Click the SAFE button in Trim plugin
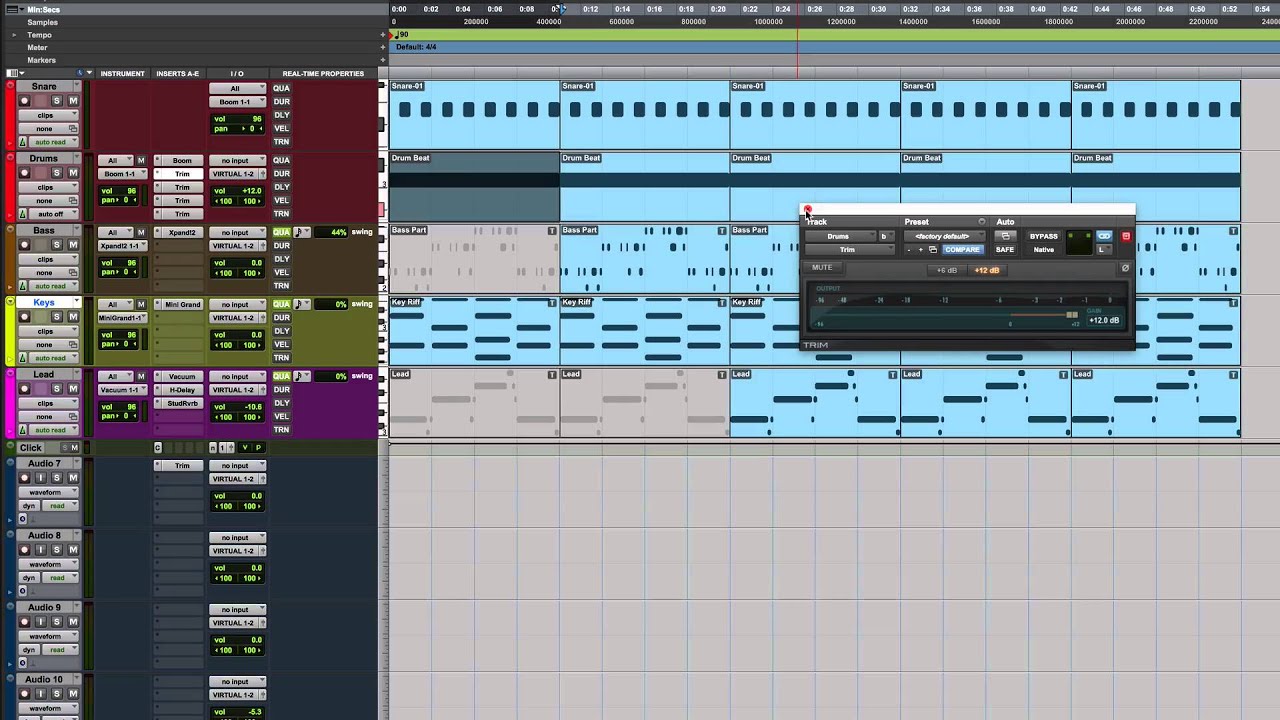The width and height of the screenshot is (1280, 720). 1005,250
